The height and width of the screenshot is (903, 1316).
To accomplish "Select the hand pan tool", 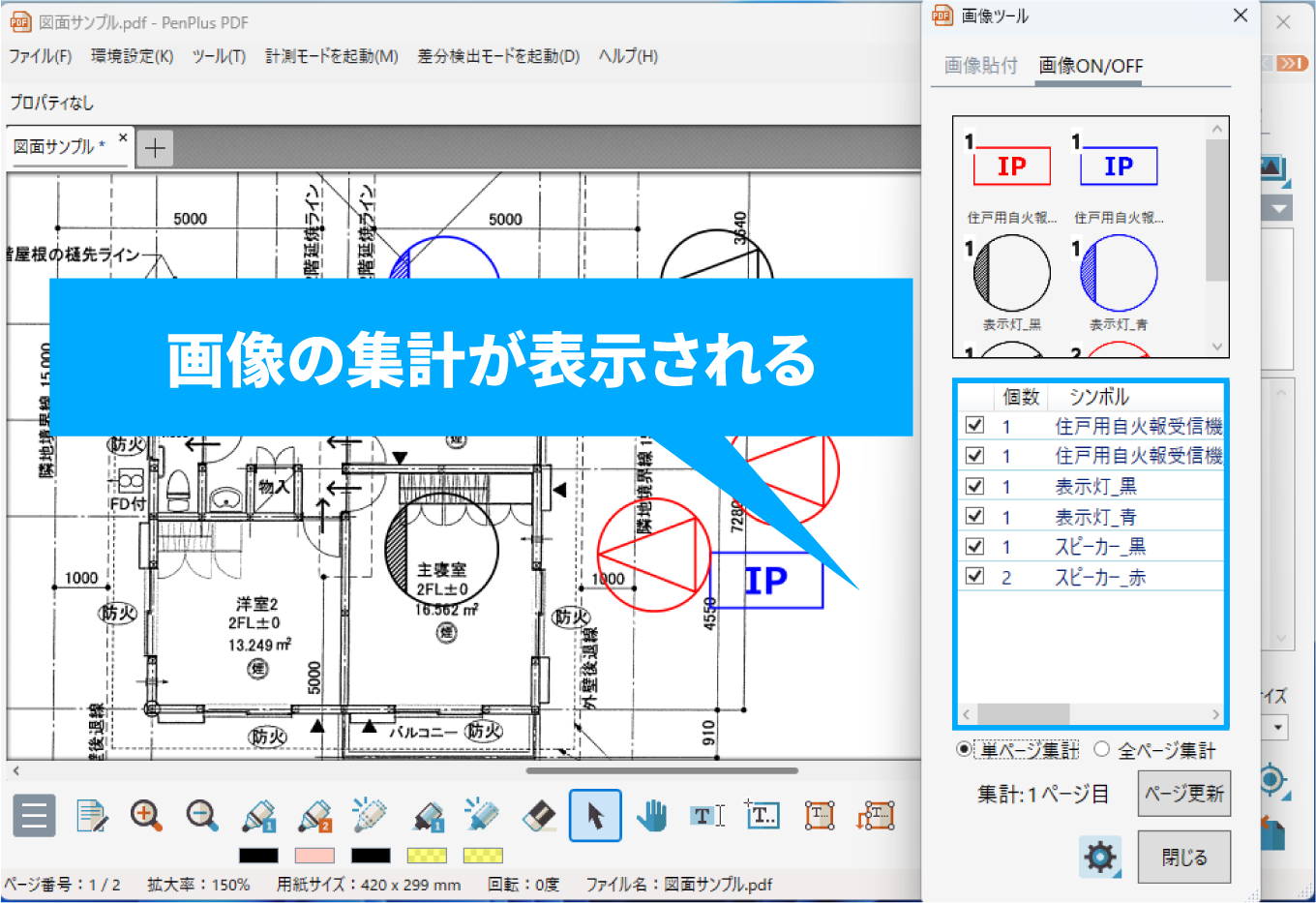I will (652, 816).
